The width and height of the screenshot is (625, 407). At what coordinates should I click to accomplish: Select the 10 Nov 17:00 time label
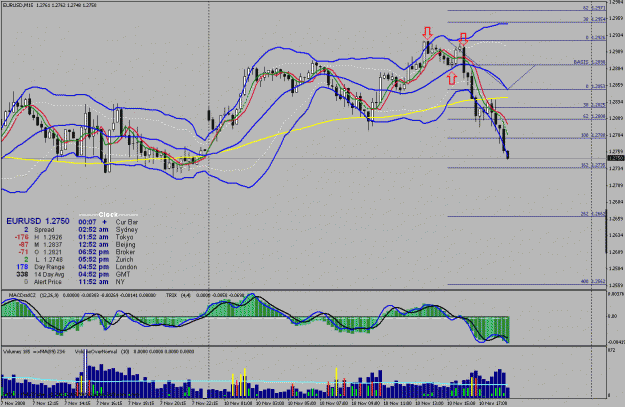493,403
